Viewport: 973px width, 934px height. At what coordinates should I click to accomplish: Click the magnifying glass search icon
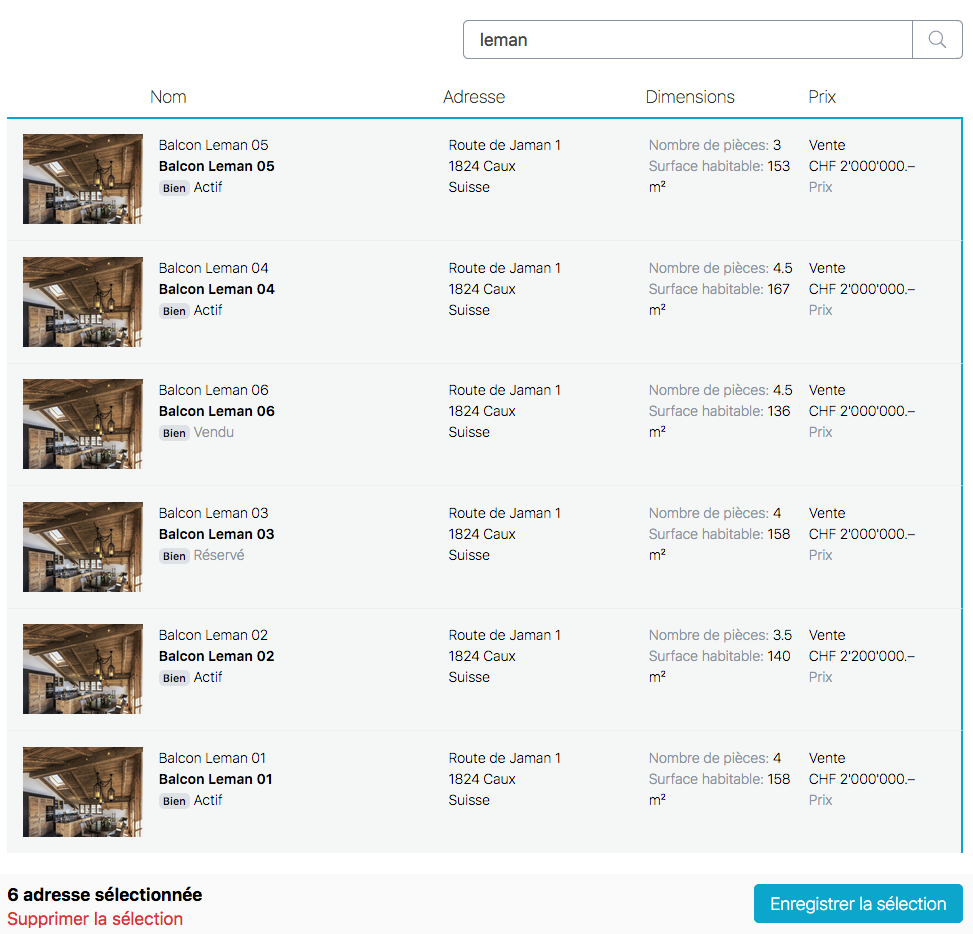tap(937, 40)
